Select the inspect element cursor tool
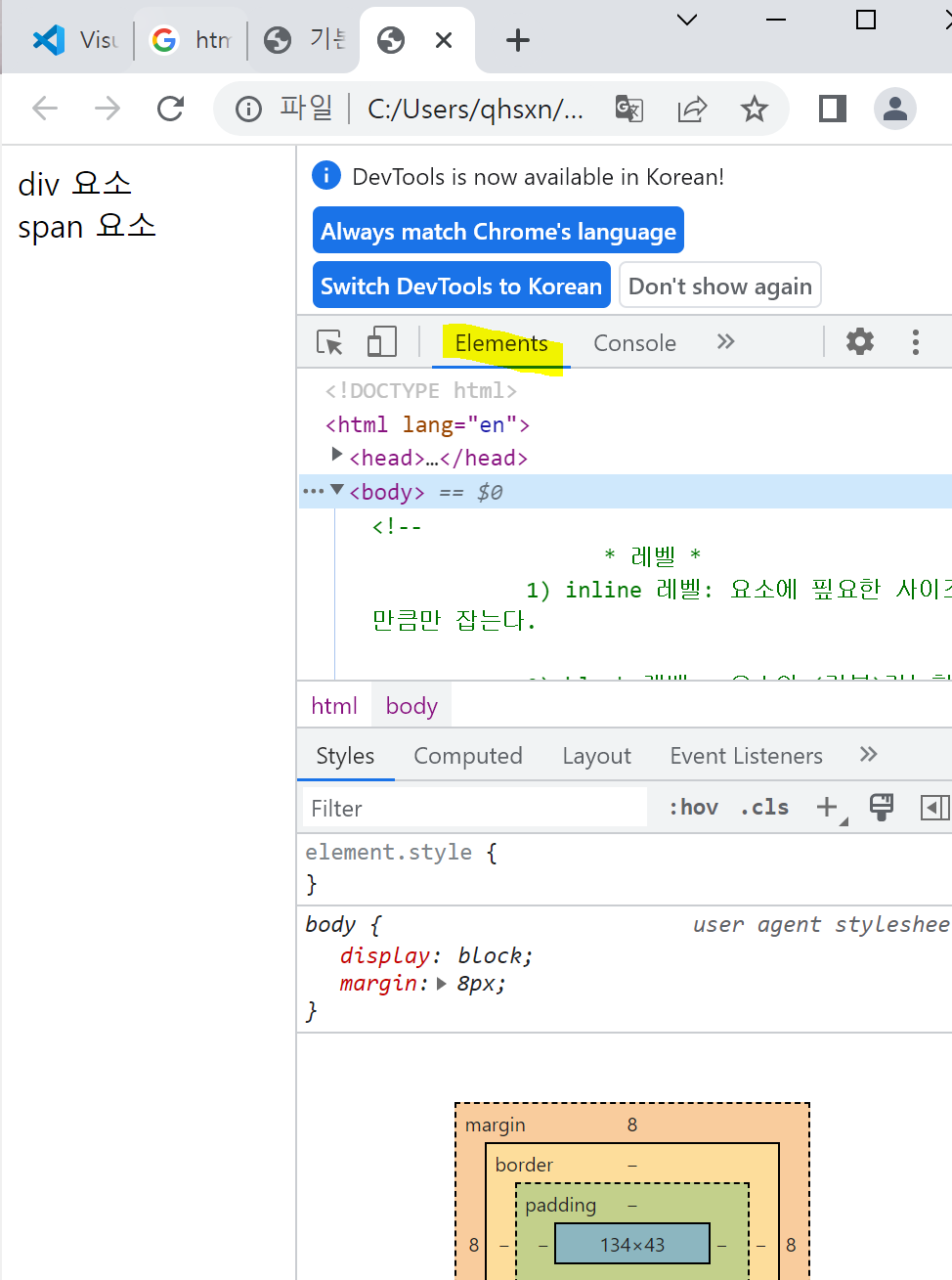Image resolution: width=952 pixels, height=1280 pixels. [328, 341]
